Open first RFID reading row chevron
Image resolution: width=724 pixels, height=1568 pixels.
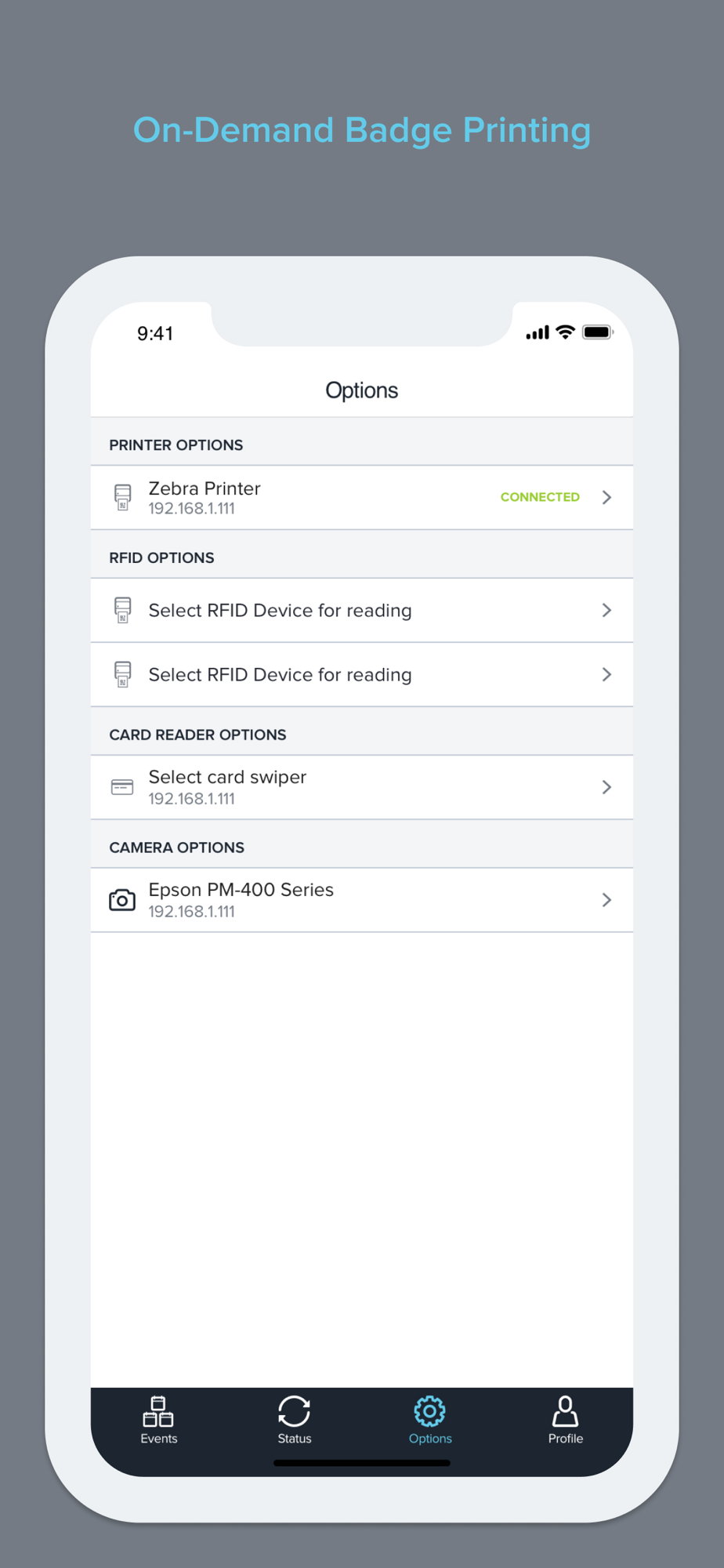pos(606,611)
